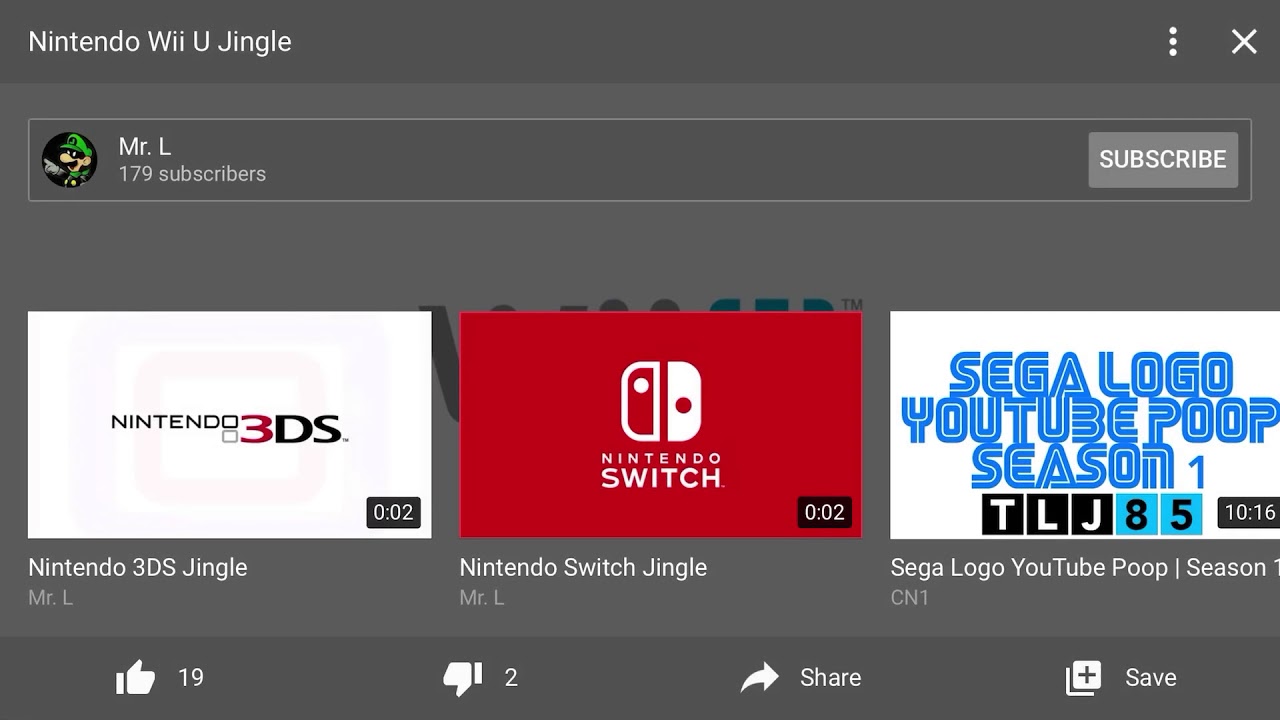Click 'Mr. L' under Nintendo Switch Jingle
Image resolution: width=1280 pixels, height=720 pixels.
pos(482,598)
